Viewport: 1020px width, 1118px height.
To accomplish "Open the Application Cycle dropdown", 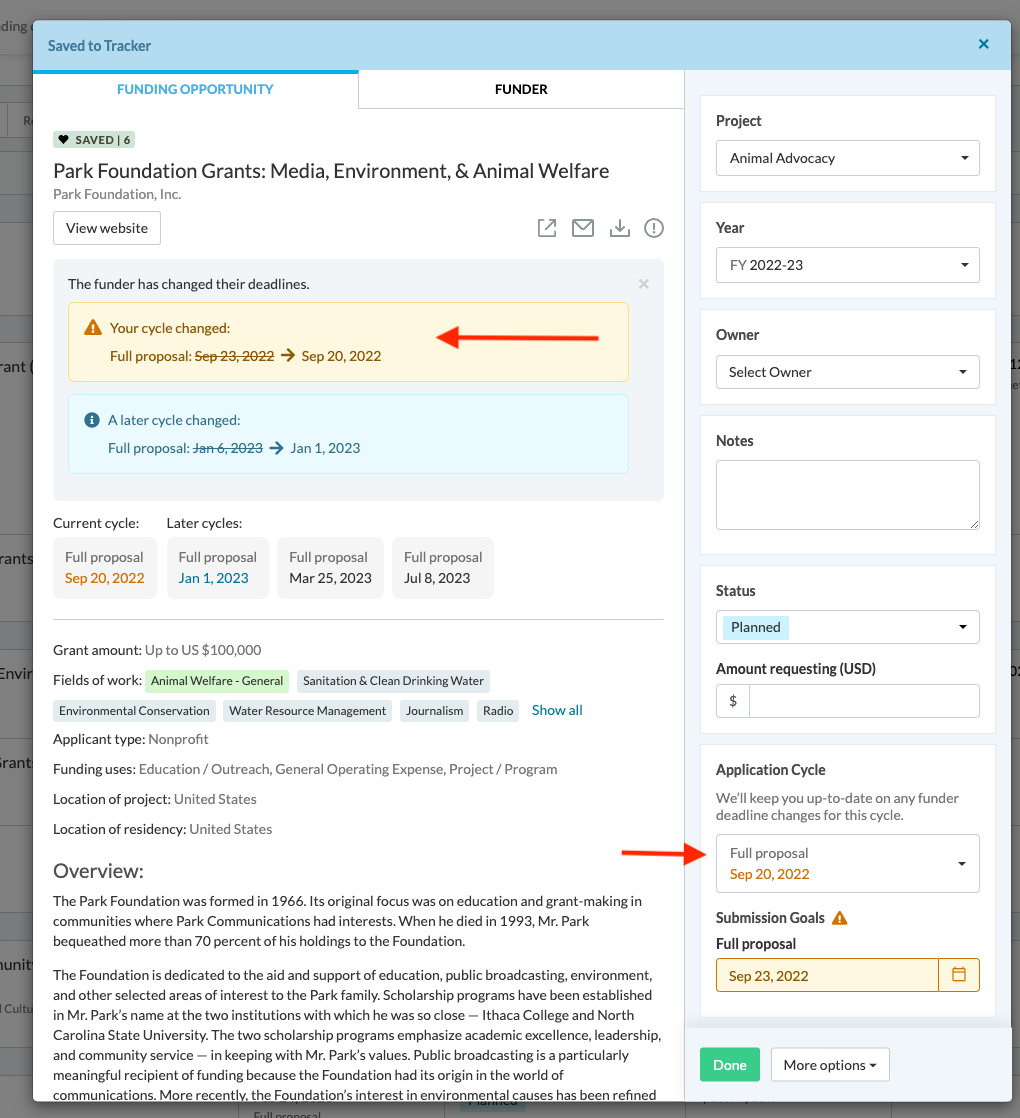I will 848,863.
